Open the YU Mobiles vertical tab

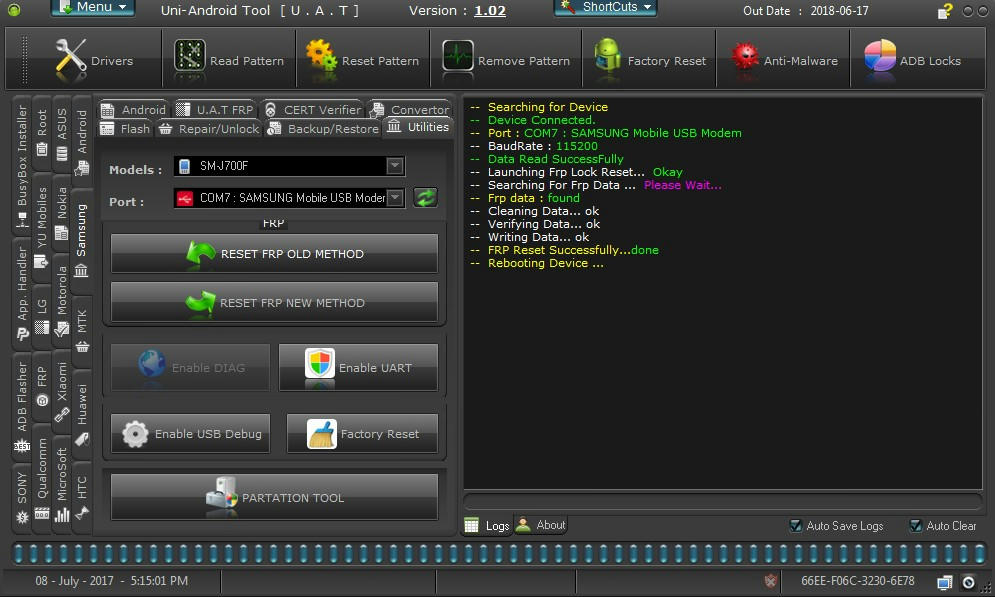(x=42, y=227)
